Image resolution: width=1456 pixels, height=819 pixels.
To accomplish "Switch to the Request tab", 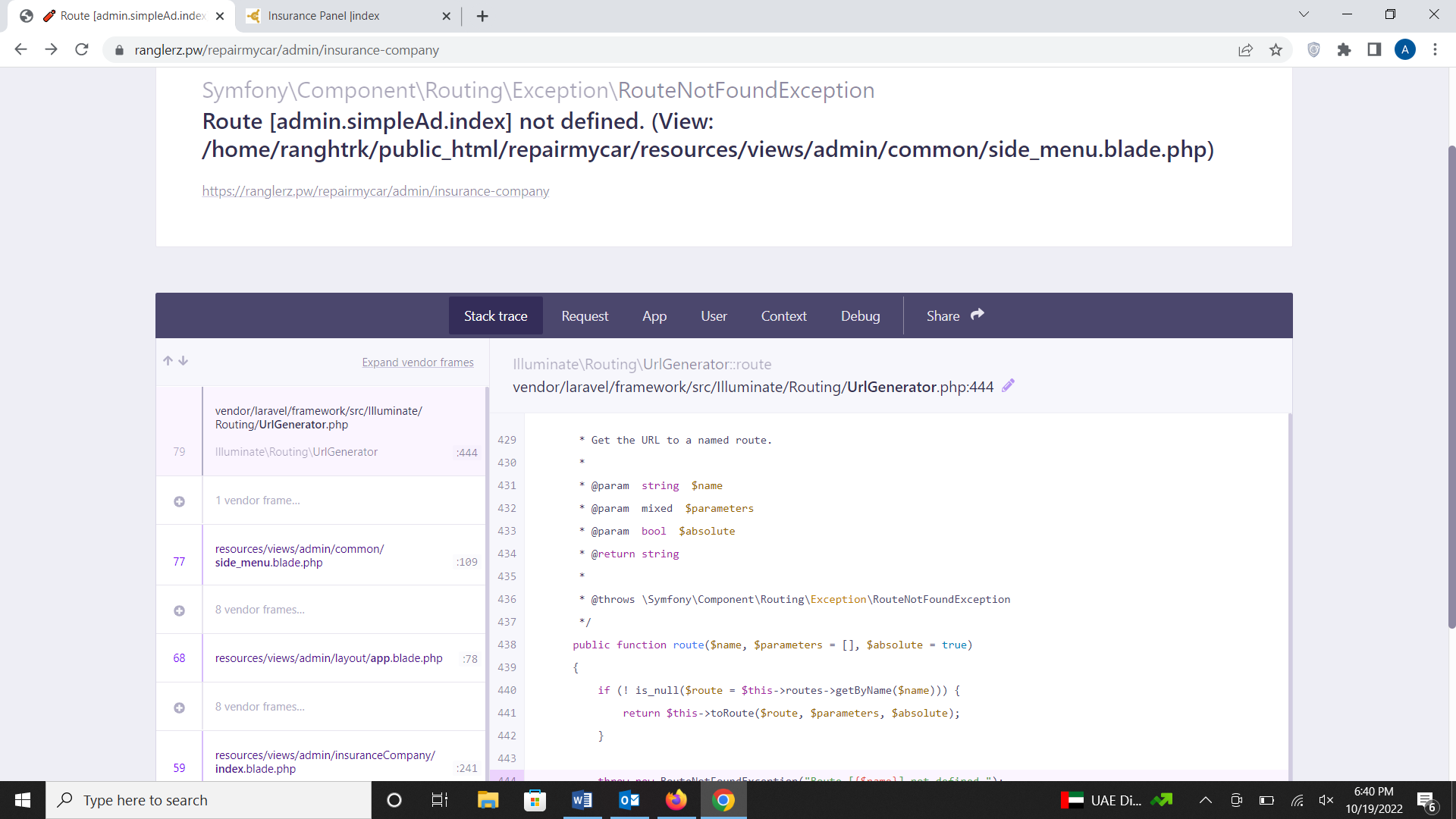I will pyautogui.click(x=585, y=316).
